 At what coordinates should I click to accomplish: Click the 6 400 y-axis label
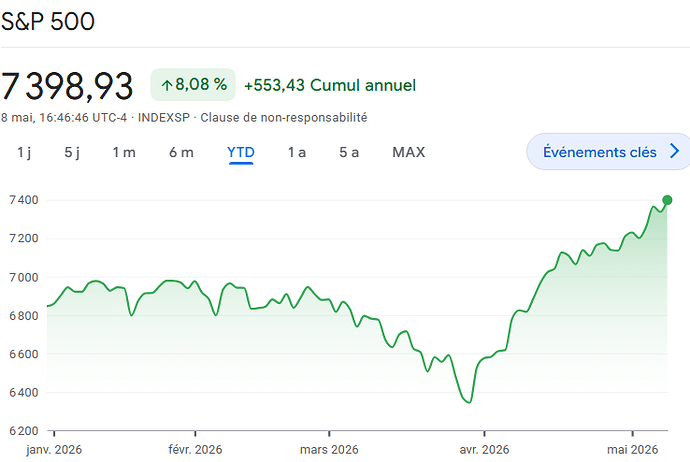click(x=24, y=392)
